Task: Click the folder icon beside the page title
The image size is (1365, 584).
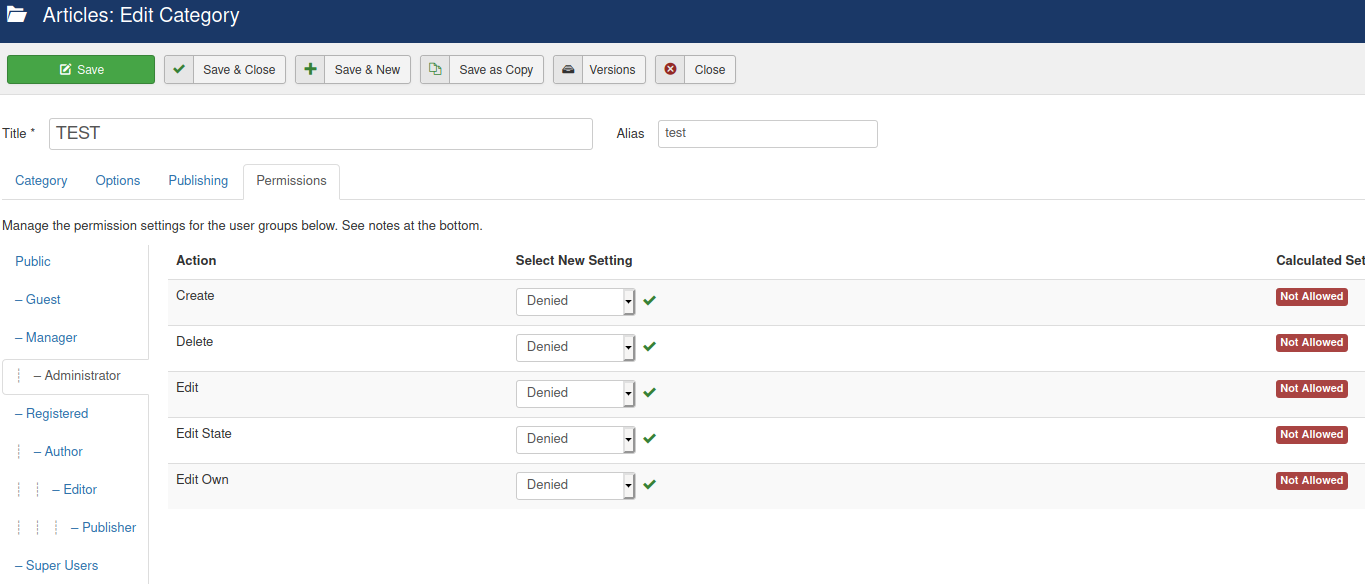Action: pos(17,15)
